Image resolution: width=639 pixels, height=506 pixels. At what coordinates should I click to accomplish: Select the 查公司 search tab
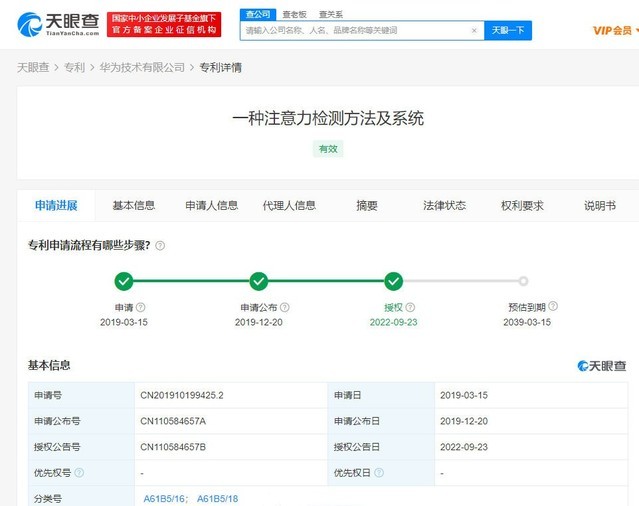pyautogui.click(x=258, y=15)
